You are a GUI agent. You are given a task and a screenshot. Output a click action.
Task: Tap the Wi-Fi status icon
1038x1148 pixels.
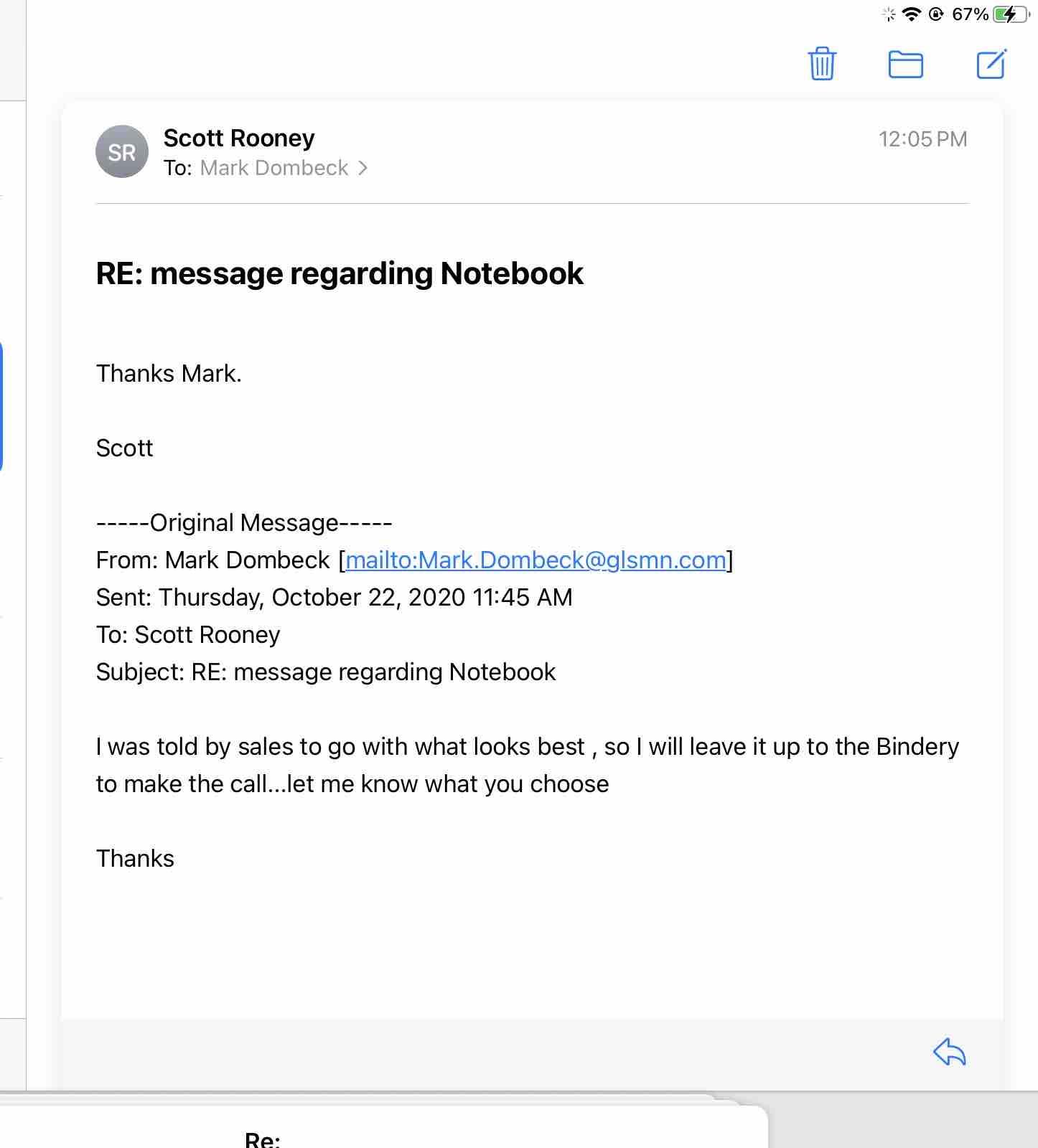[x=912, y=14]
